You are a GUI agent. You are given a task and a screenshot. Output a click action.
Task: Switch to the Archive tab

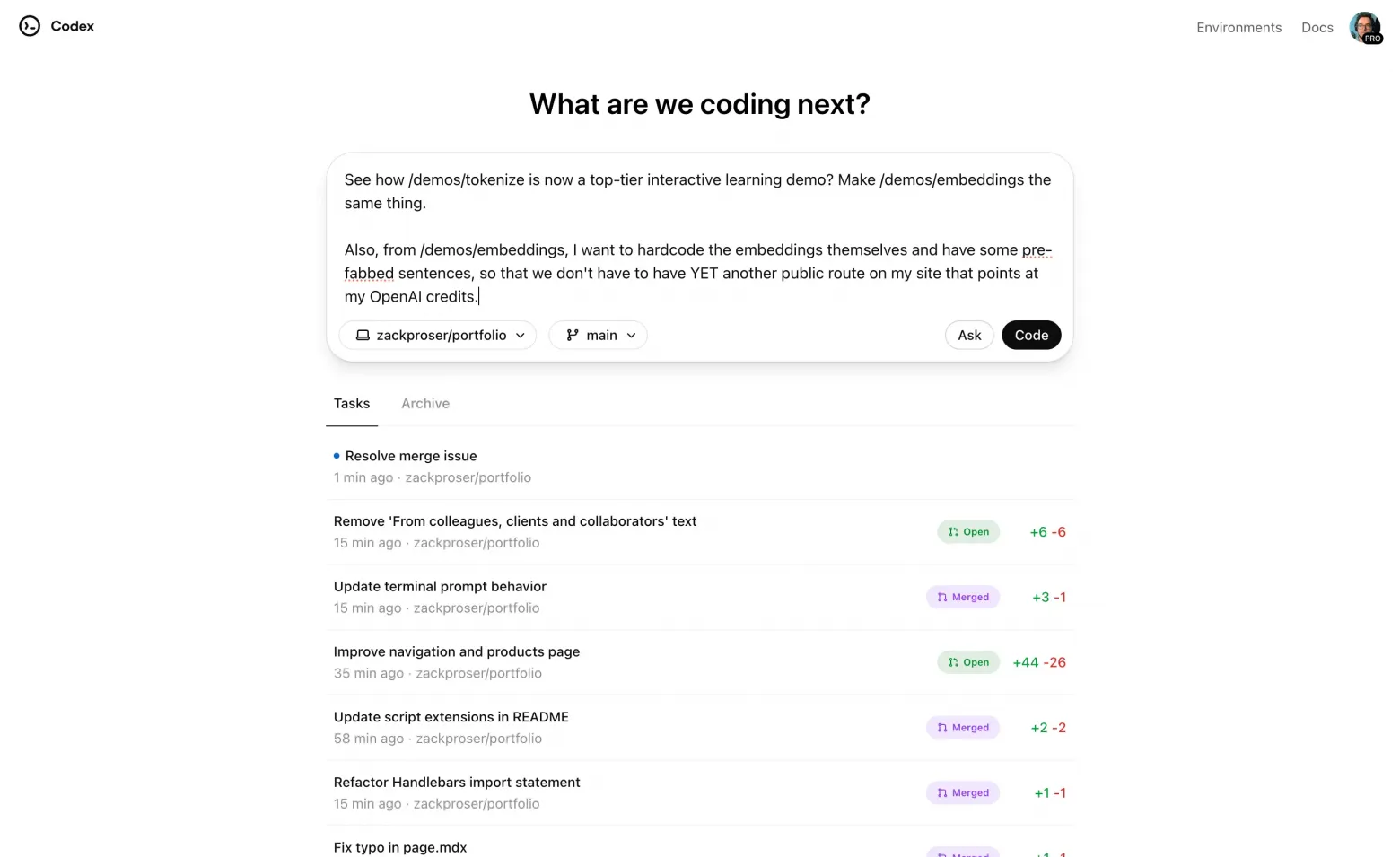click(424, 403)
